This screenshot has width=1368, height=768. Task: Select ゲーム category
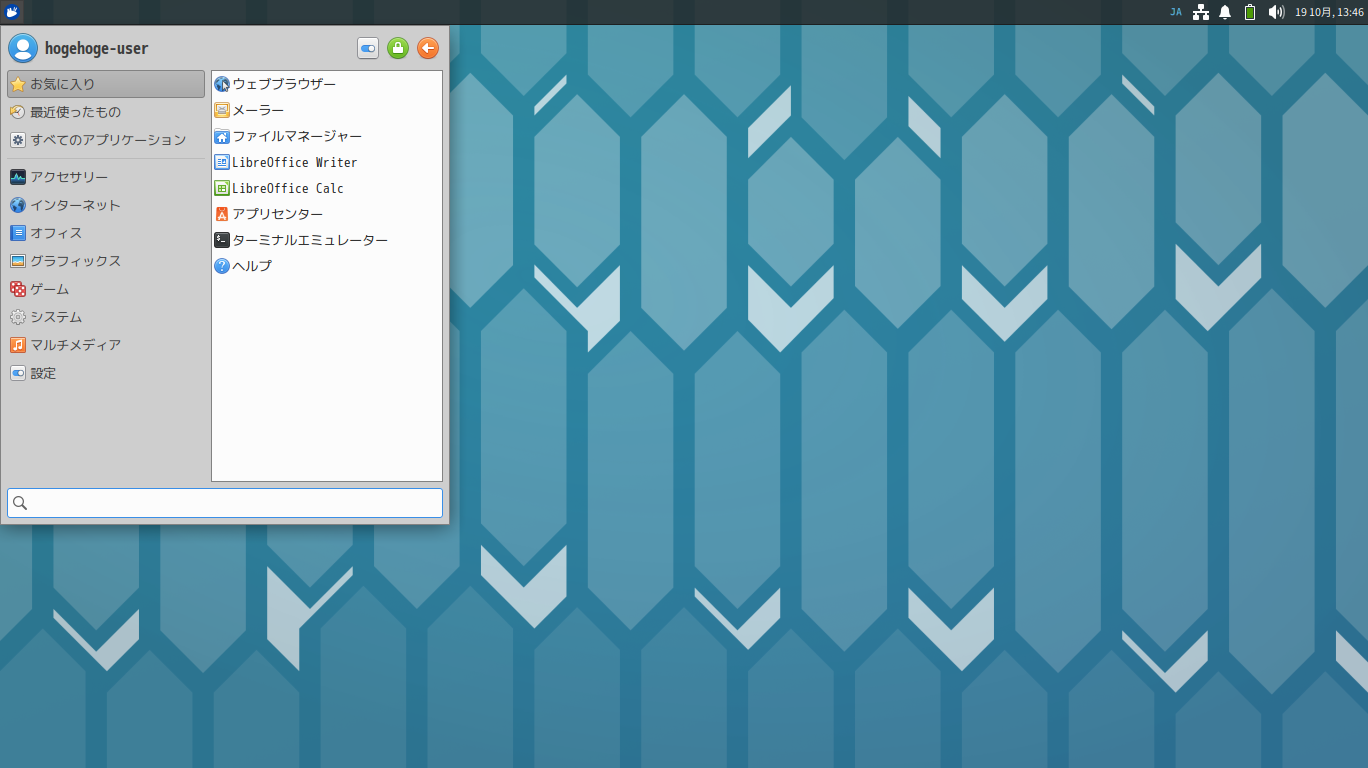(x=106, y=289)
